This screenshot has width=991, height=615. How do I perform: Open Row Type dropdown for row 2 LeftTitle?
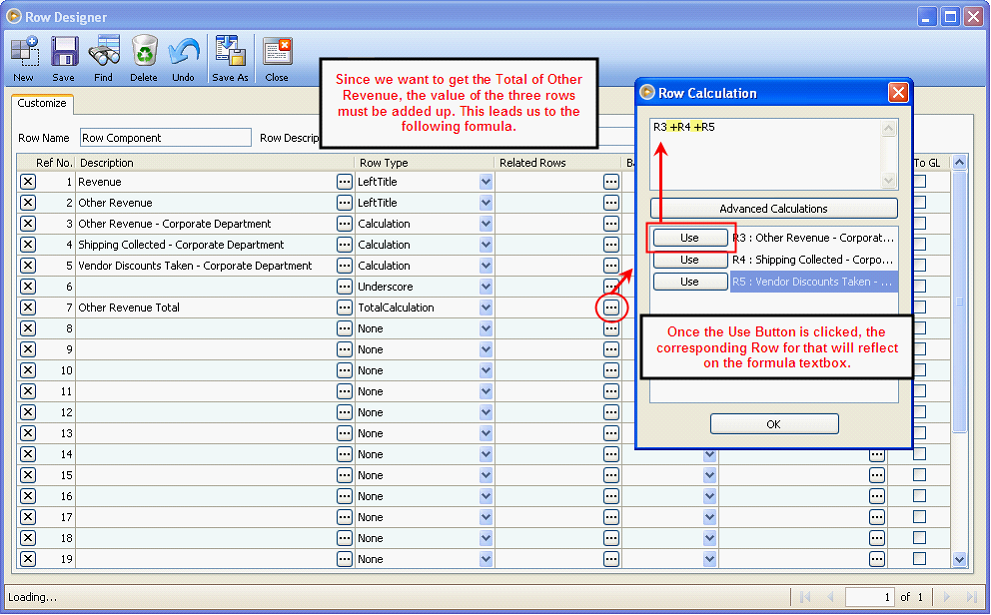tap(486, 203)
